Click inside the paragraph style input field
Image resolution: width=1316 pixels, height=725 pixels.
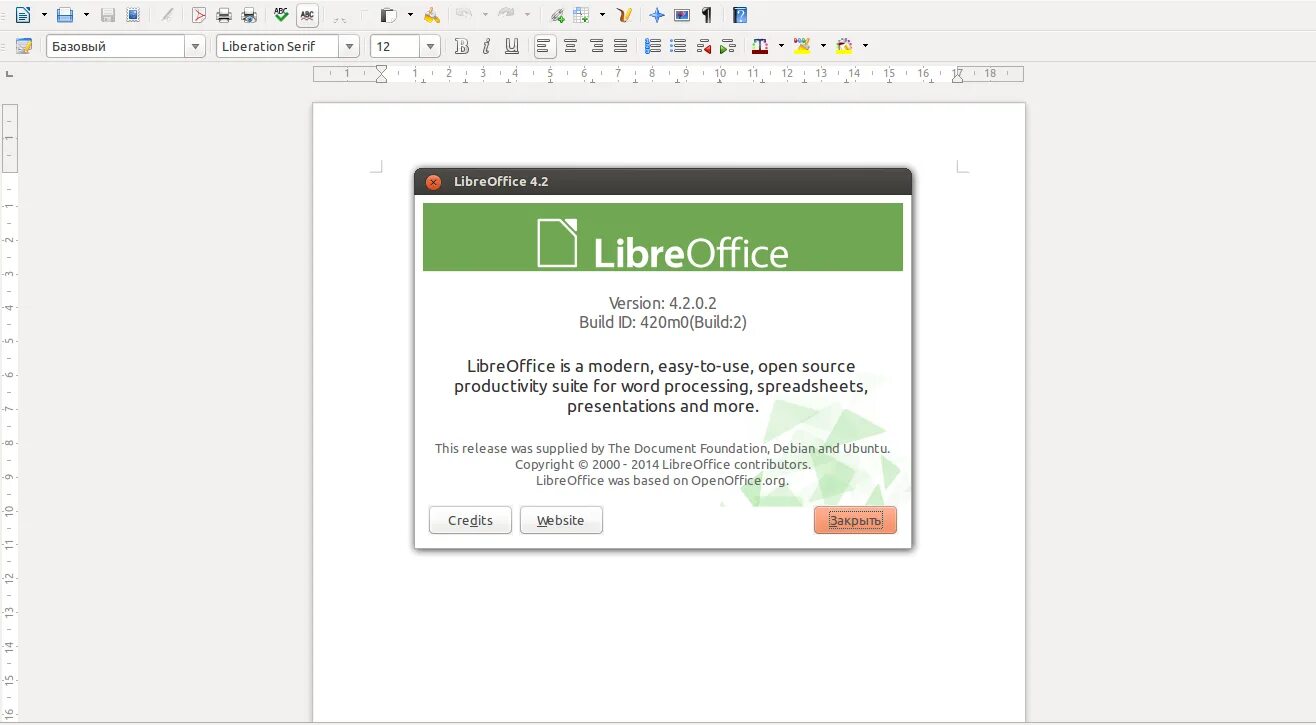[x=116, y=46]
